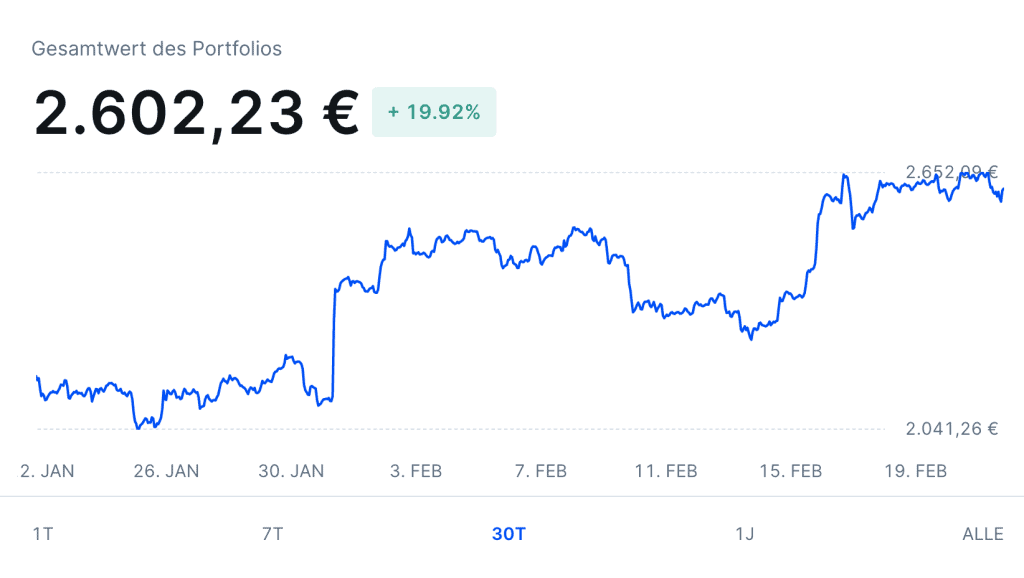Click the 2.652,09 € high price label
The width and height of the screenshot is (1024, 578).
(952, 172)
